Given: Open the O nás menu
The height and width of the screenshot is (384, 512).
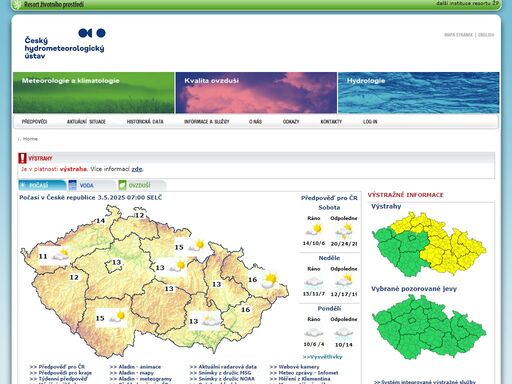Looking at the screenshot, I should [x=255, y=122].
